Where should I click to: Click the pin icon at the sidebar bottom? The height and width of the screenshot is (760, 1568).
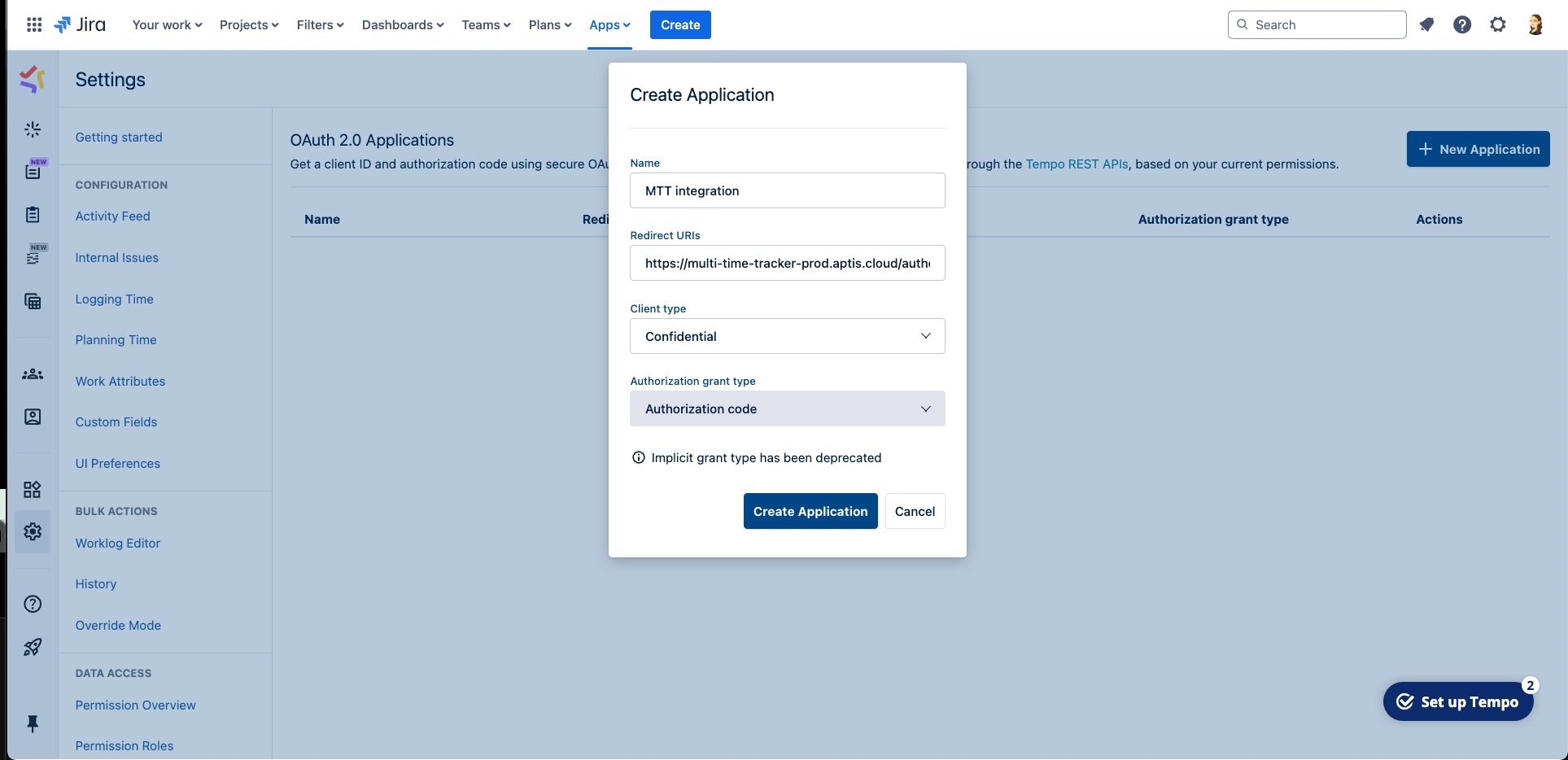pyautogui.click(x=33, y=723)
